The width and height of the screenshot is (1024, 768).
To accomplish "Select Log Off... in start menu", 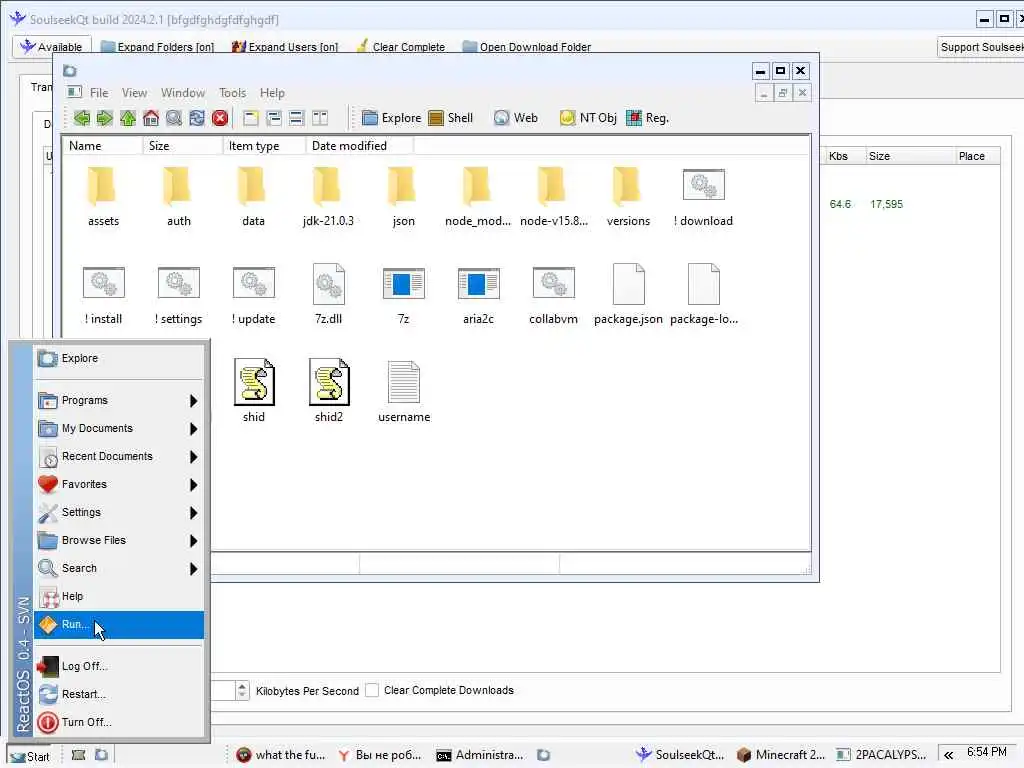I will pos(119,666).
